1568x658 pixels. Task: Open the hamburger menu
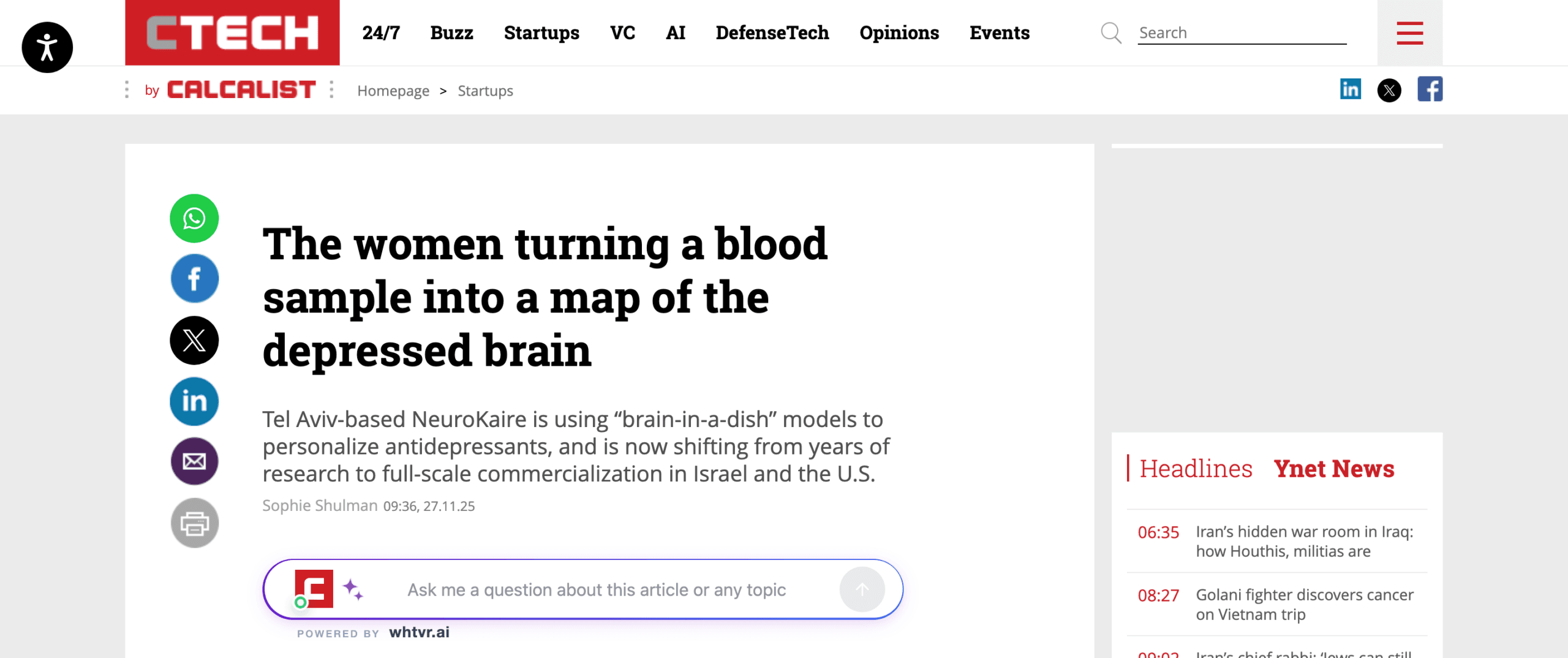1409,33
